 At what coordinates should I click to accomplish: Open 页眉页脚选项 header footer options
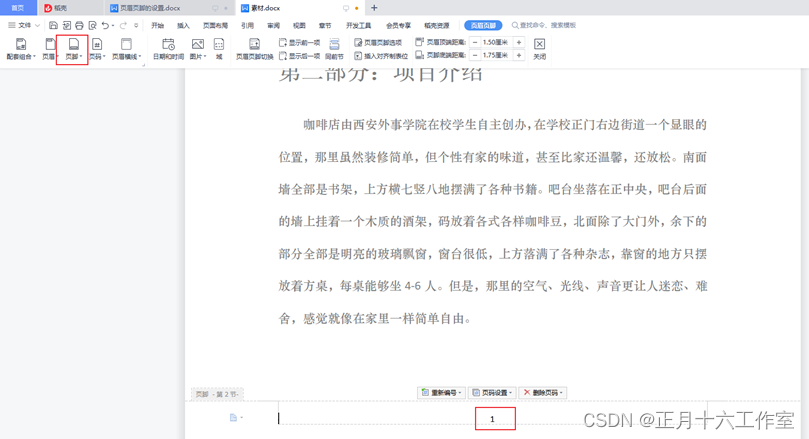[x=378, y=43]
